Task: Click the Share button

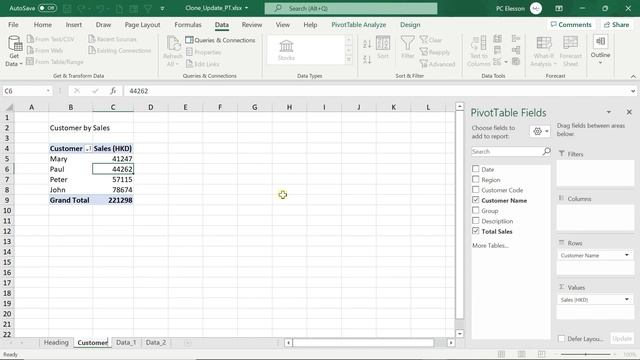Action: (617, 24)
